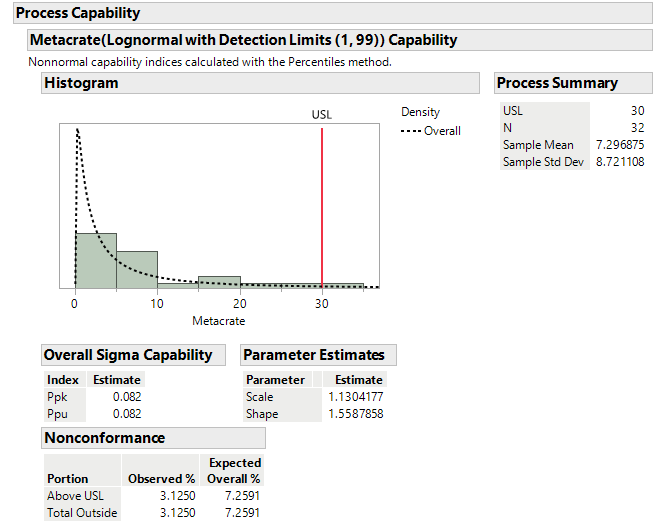Collapse the Histogram section header
This screenshot has height=527, width=667.
point(81,83)
